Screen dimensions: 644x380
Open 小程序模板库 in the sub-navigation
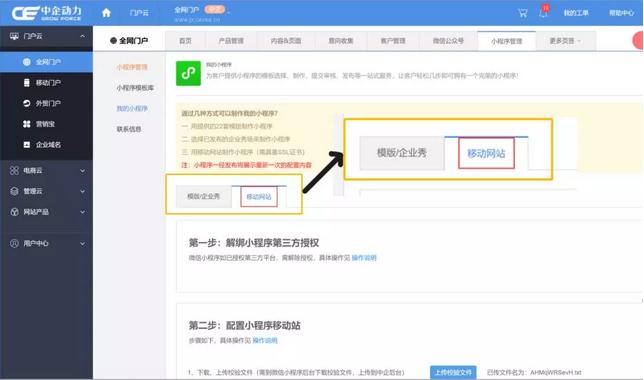tap(135, 88)
